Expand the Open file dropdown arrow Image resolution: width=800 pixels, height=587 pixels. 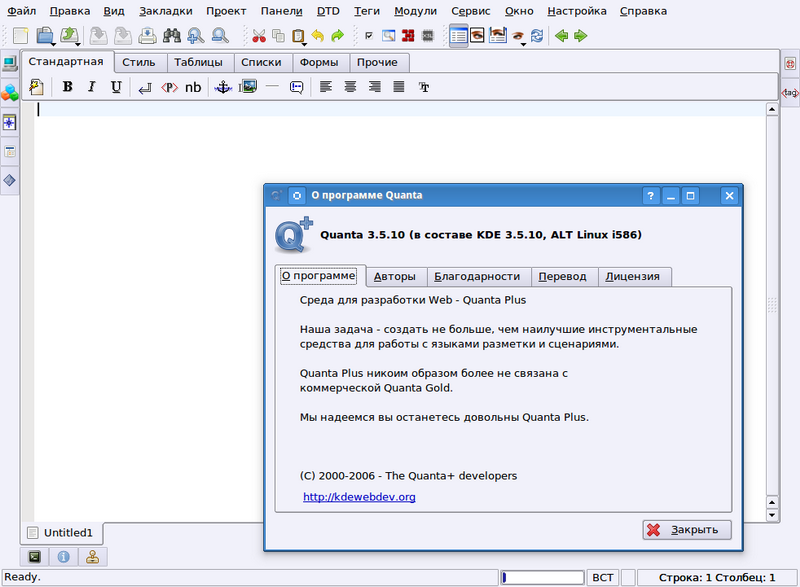(x=53, y=44)
